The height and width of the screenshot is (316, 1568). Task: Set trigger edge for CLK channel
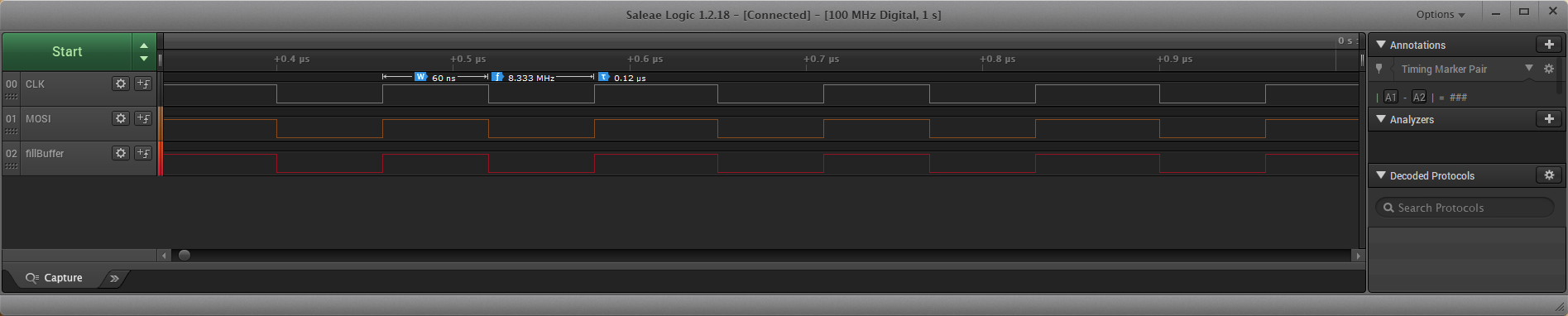click(143, 84)
